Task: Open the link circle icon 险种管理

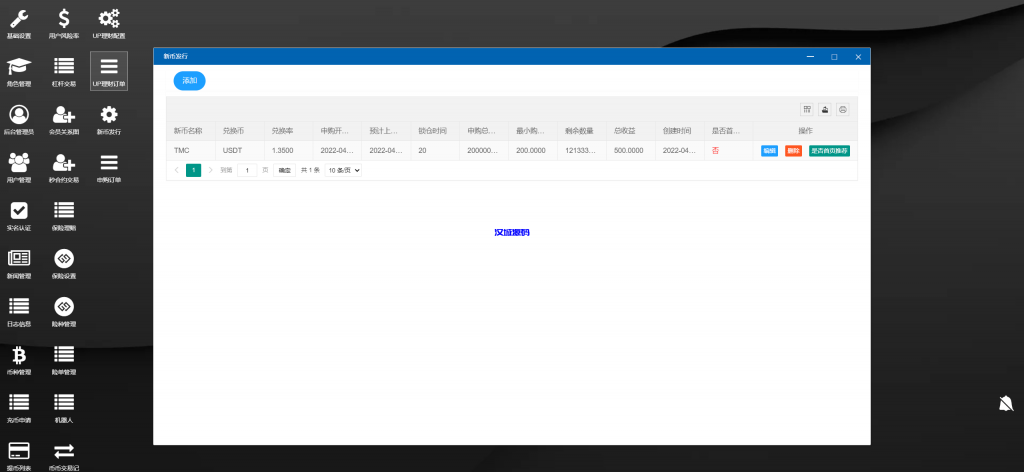Action: pos(64,312)
